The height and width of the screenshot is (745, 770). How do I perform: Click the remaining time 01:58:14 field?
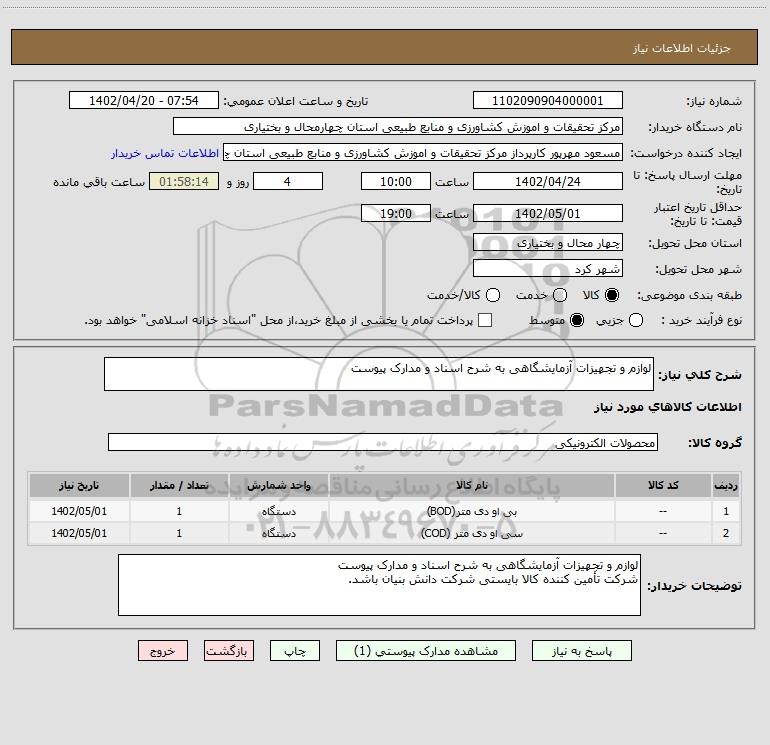pyautogui.click(x=184, y=181)
